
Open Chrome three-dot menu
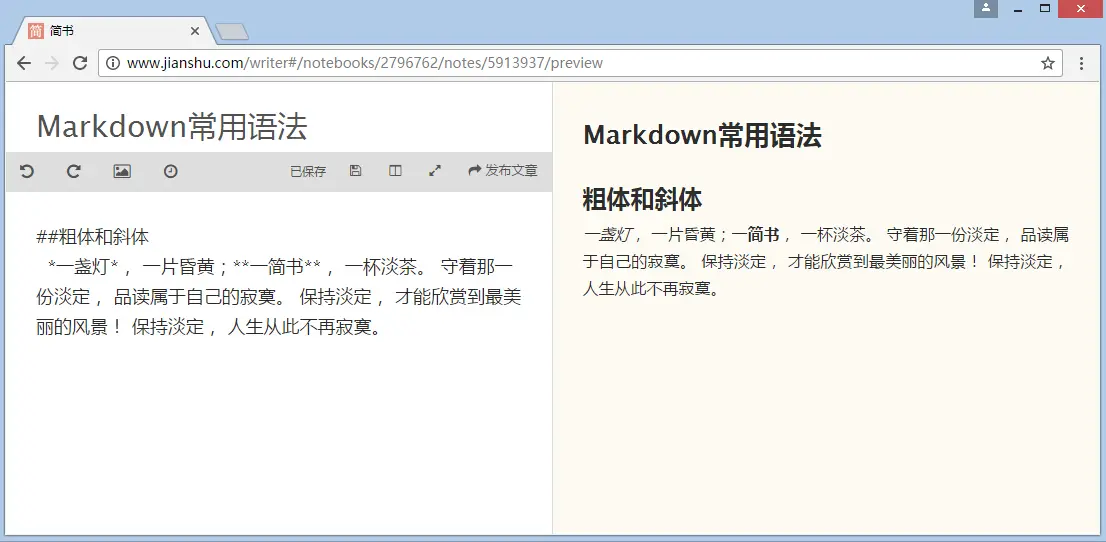1081,63
